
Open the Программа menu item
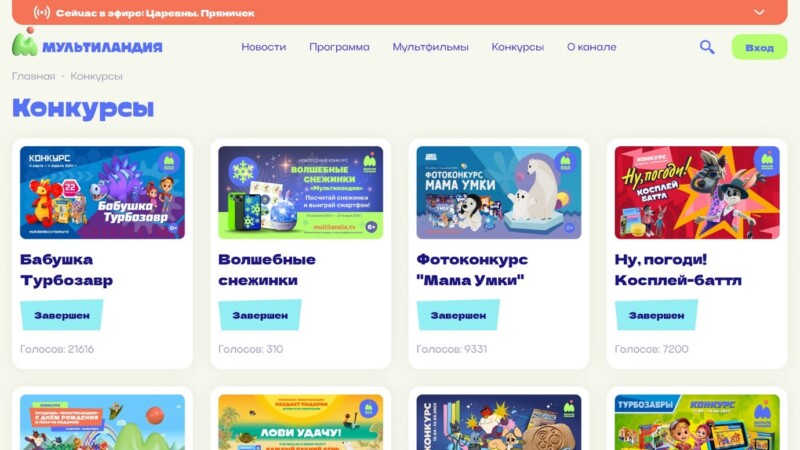coord(339,47)
